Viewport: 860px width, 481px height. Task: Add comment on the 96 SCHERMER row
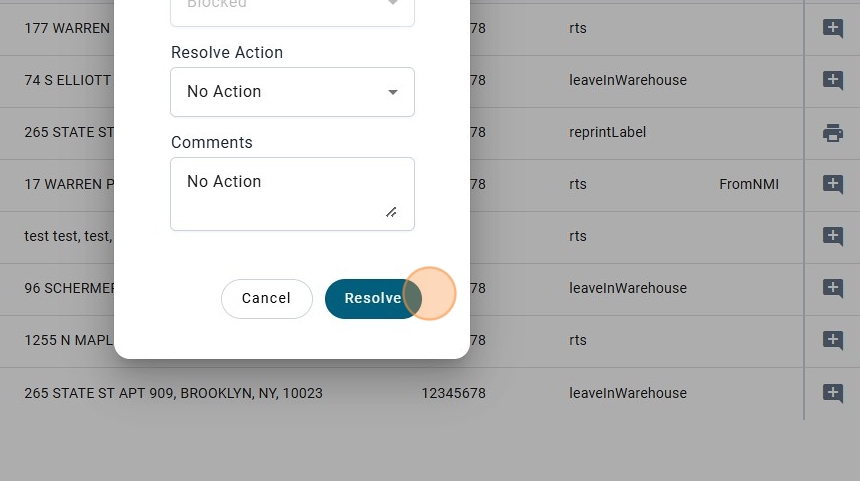tap(833, 288)
